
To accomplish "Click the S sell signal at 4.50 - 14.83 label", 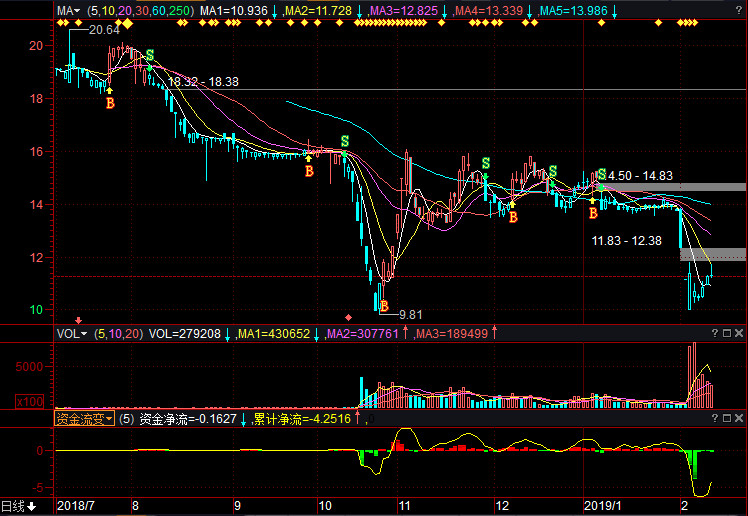I will point(601,174).
